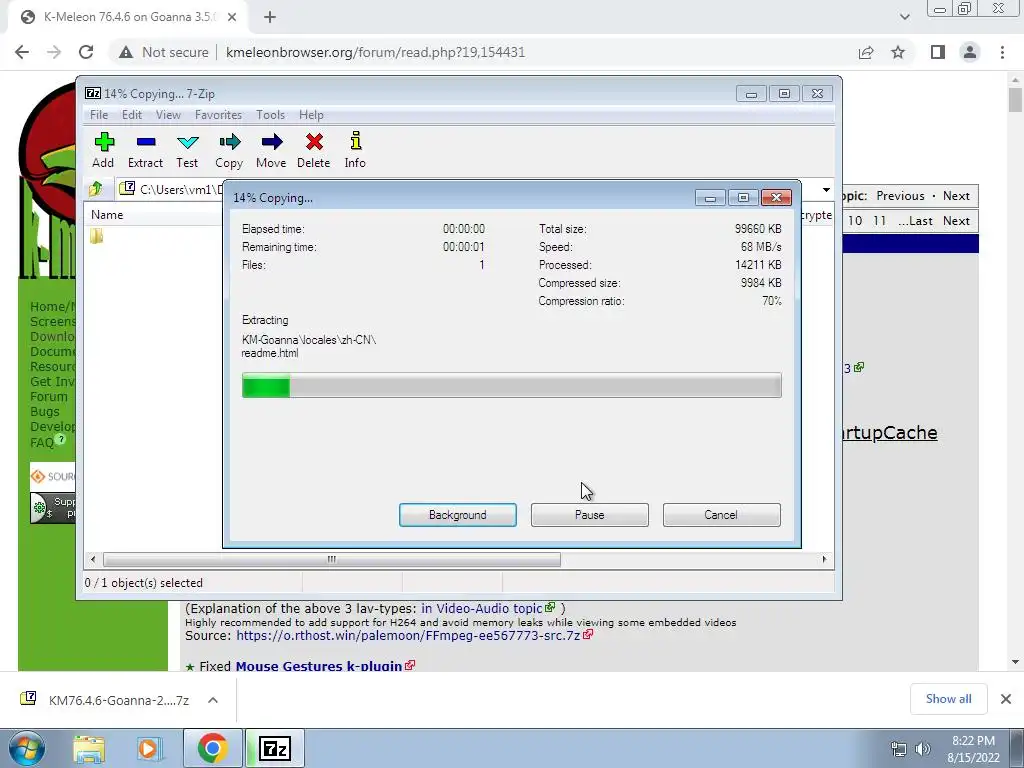Click the left arrow of 7-Zip horizontal scrollbar
Viewport: 1024px width, 768px height.
tap(93, 559)
